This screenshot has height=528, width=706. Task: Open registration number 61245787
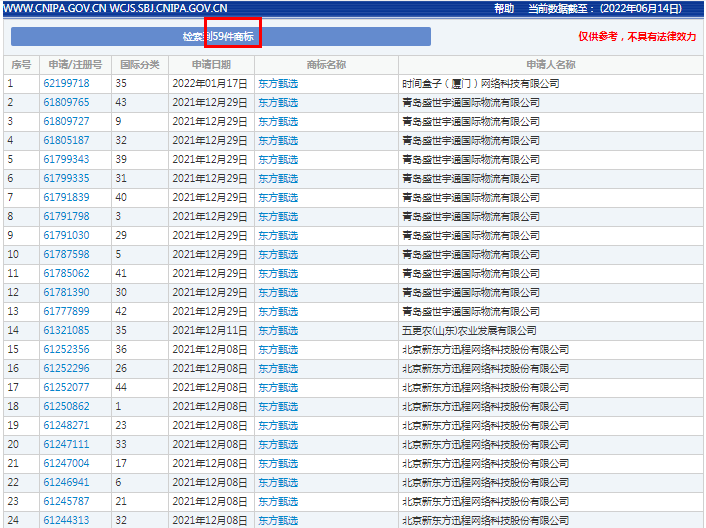[66, 501]
